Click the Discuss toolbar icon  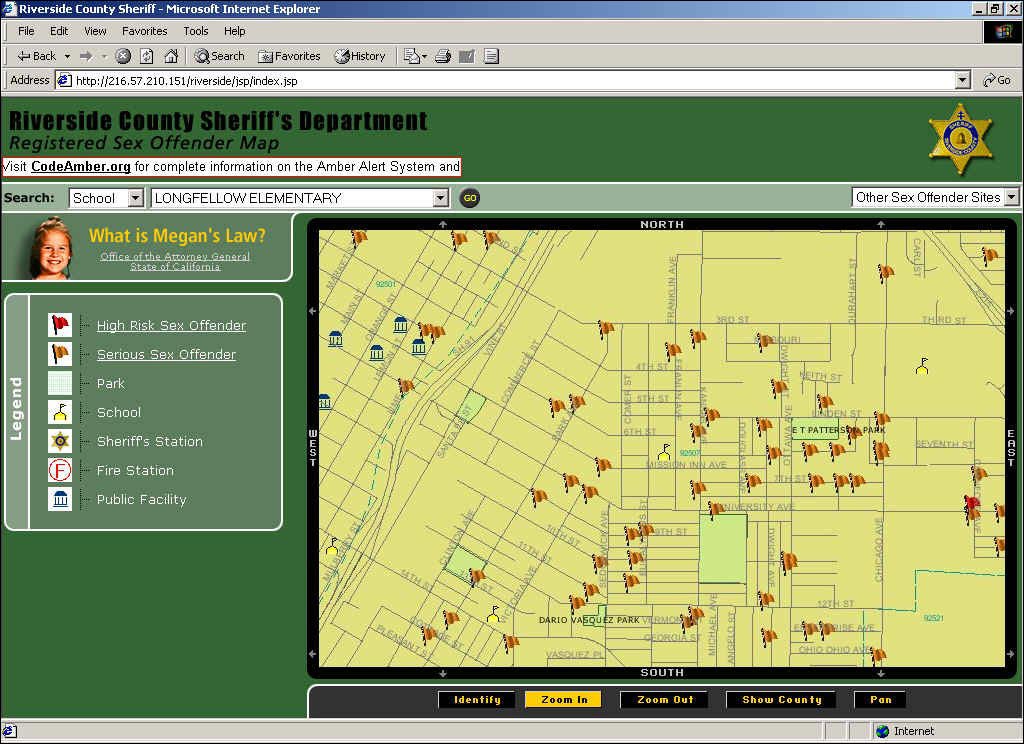click(492, 56)
